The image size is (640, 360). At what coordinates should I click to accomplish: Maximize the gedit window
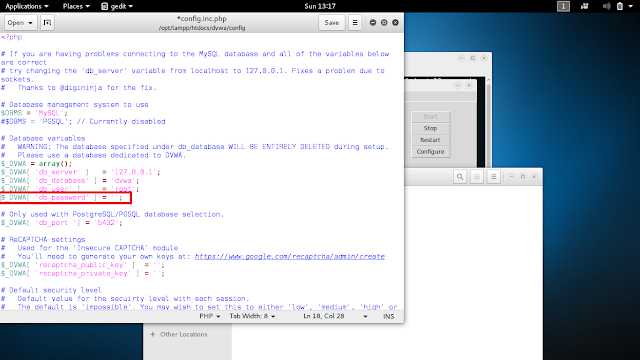(384, 22)
